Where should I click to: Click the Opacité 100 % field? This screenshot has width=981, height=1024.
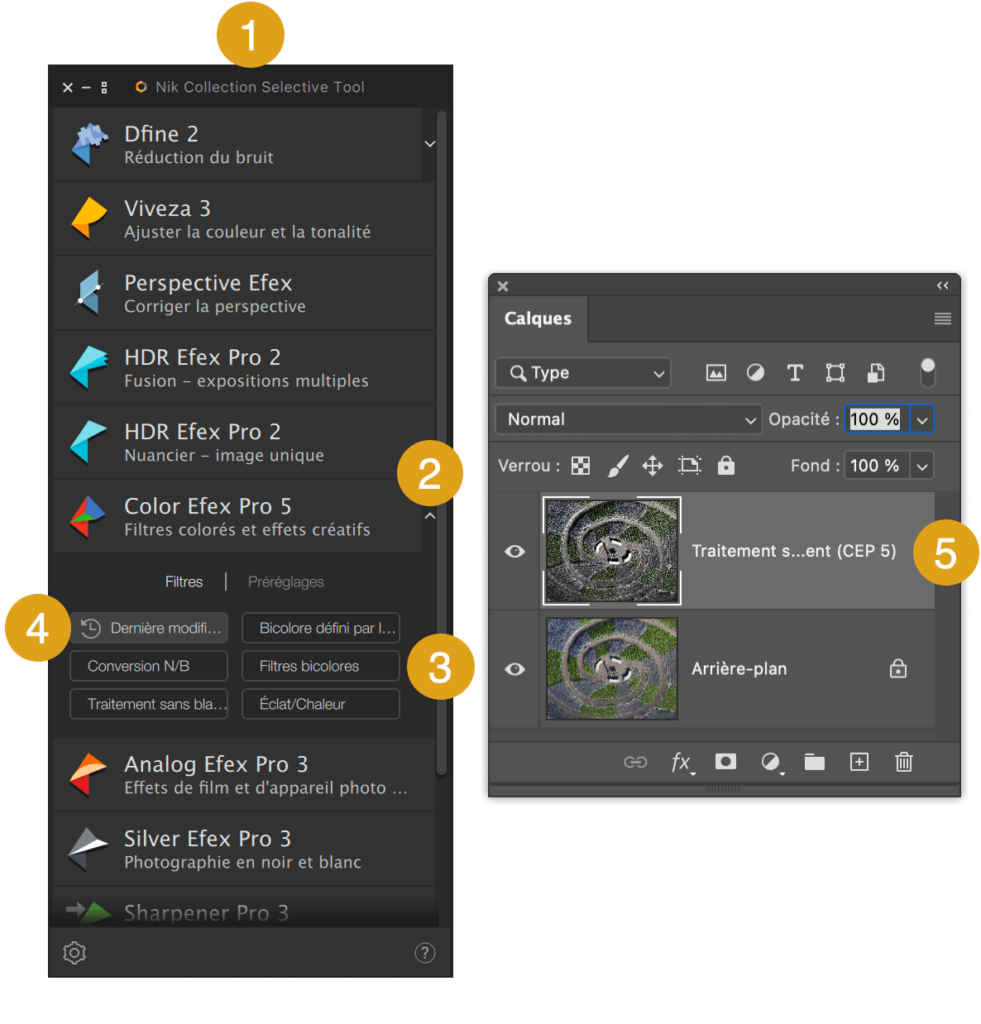click(876, 419)
